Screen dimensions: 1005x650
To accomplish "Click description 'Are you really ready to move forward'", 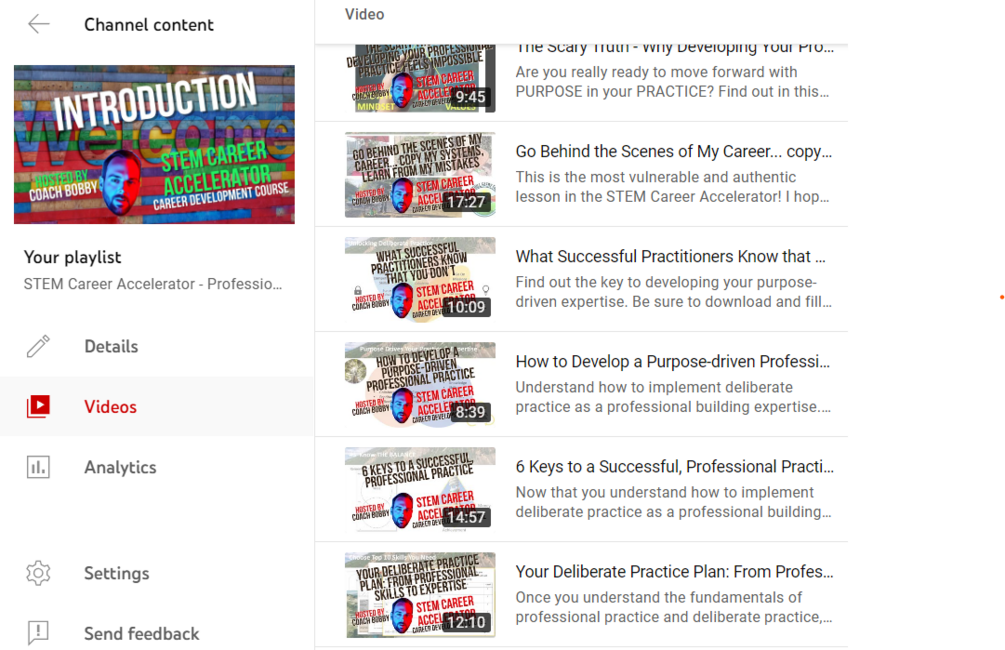I will click(672, 81).
